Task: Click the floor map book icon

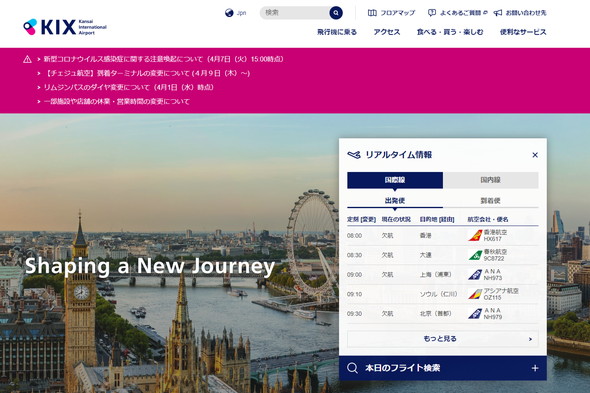Action: click(x=372, y=13)
